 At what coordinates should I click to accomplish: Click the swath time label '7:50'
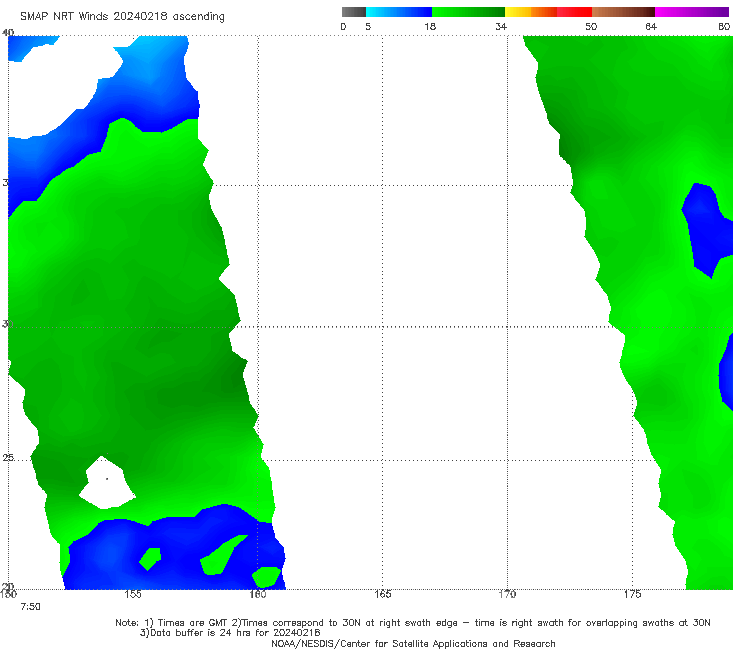[30, 607]
